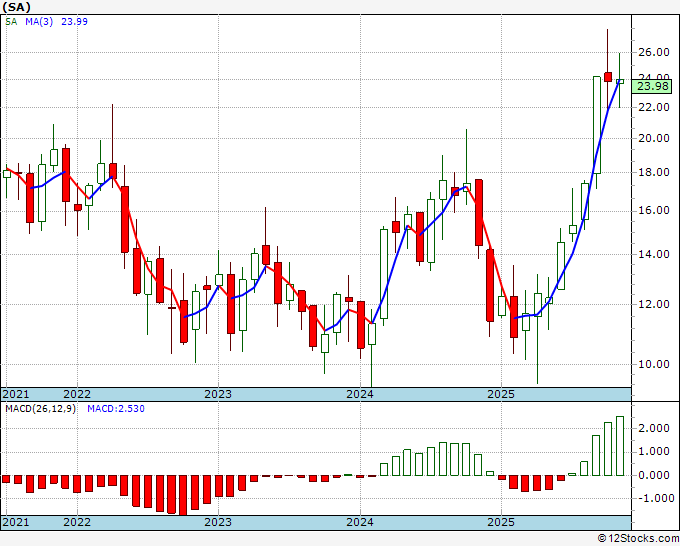Click the green 23.98 current price tag
The image size is (680, 546).
click(653, 86)
